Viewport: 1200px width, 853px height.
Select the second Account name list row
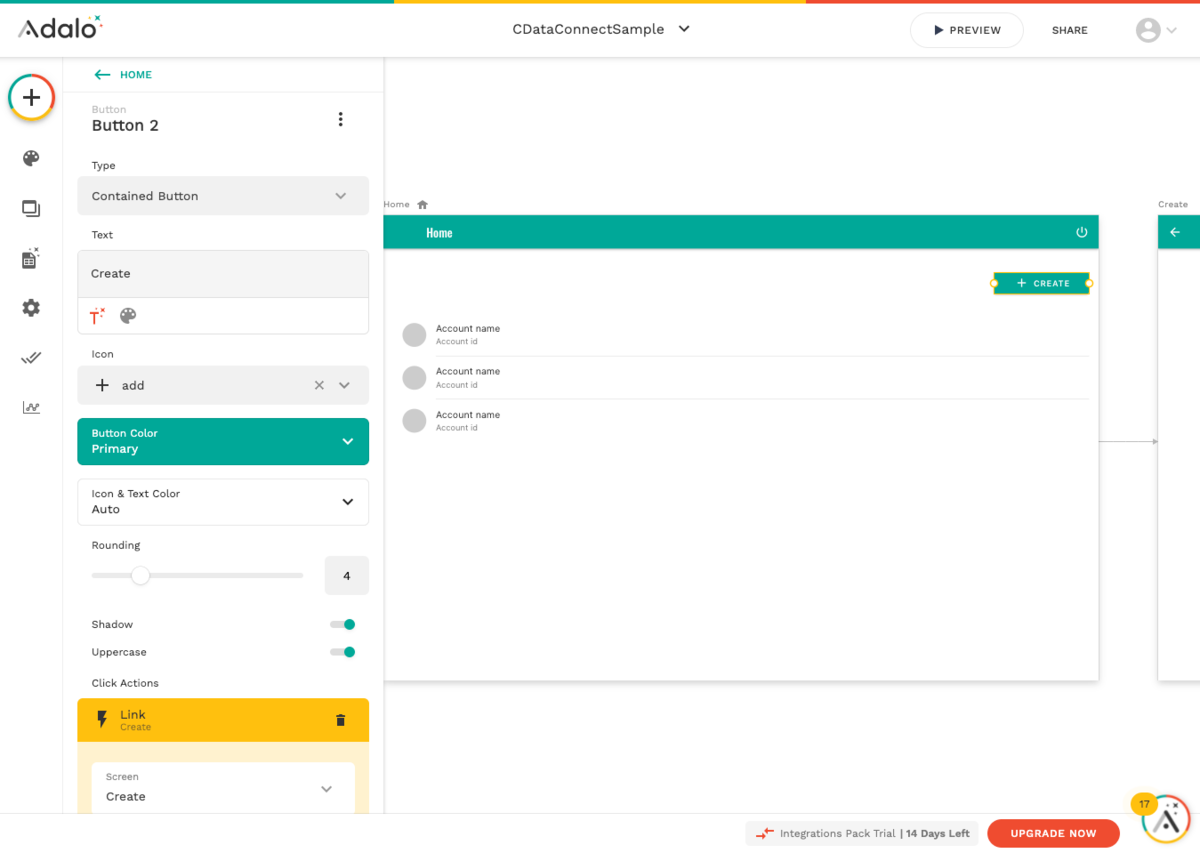[745, 377]
